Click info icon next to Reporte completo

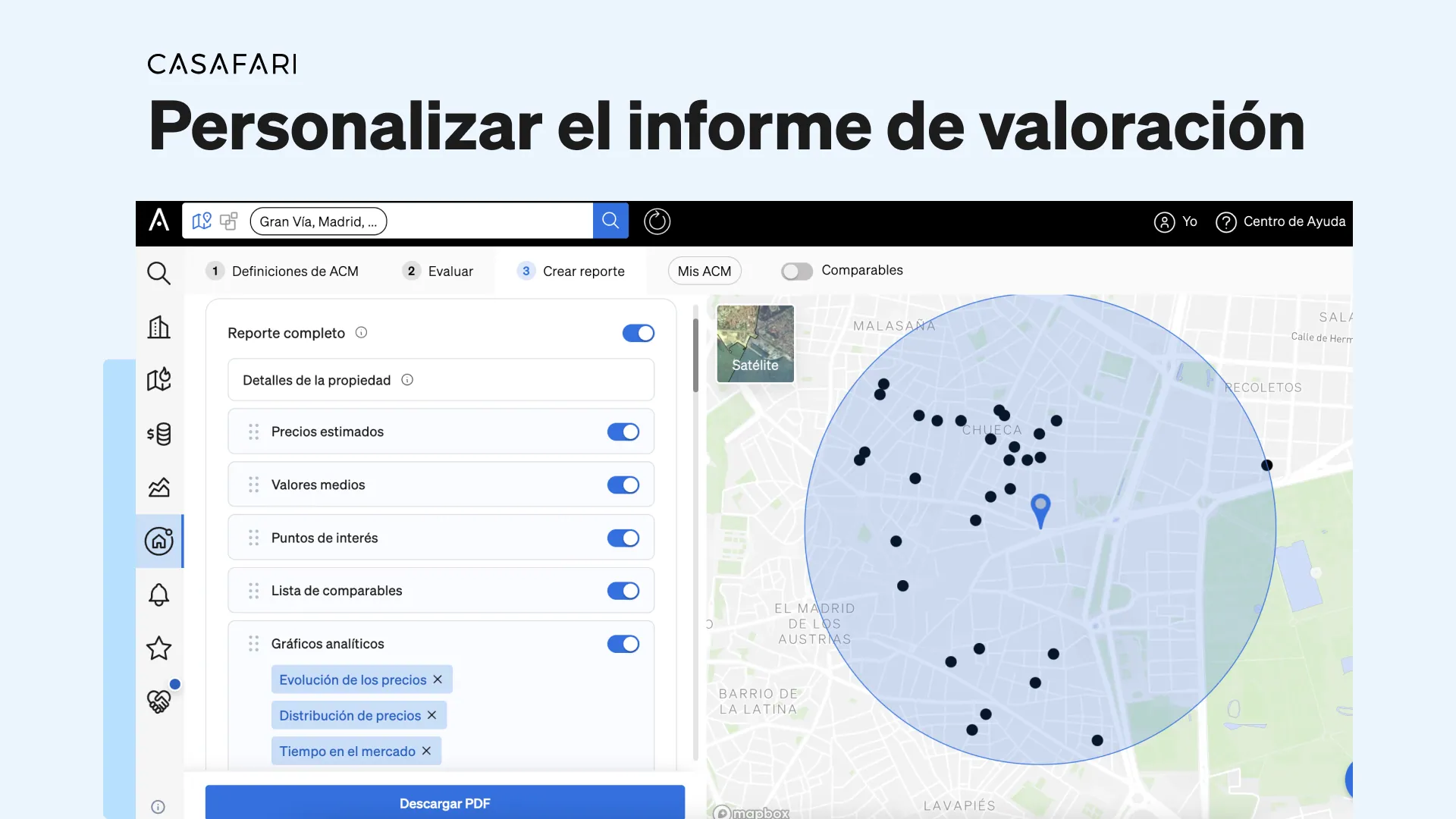pyautogui.click(x=362, y=332)
